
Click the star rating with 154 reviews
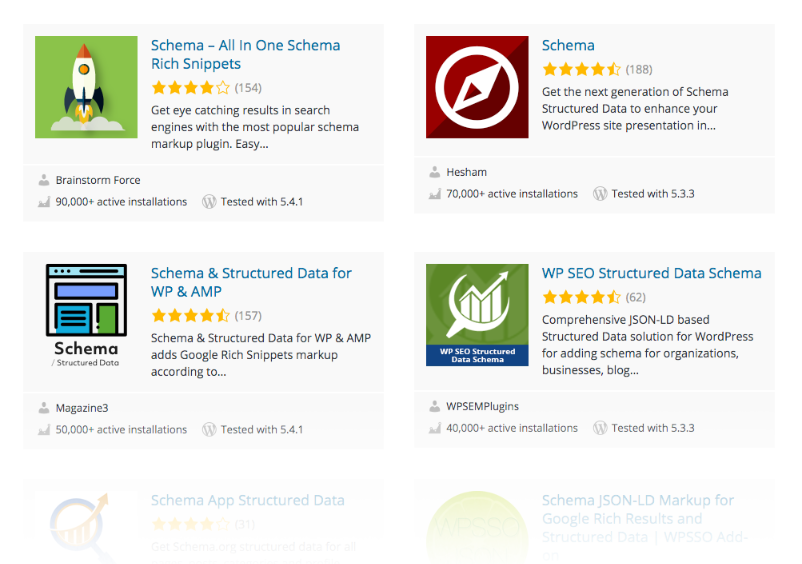click(191, 88)
